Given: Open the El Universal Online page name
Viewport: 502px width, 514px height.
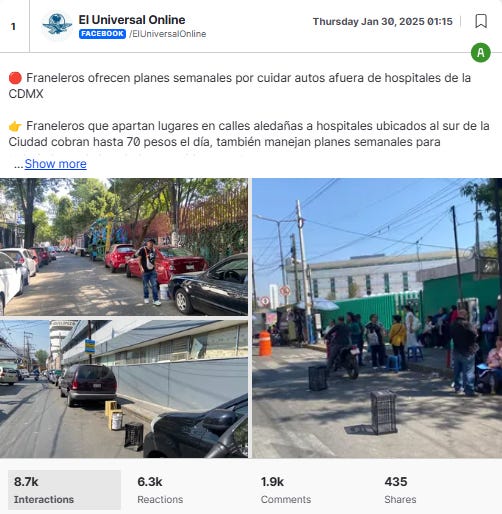Looking at the screenshot, I should pyautogui.click(x=132, y=20).
